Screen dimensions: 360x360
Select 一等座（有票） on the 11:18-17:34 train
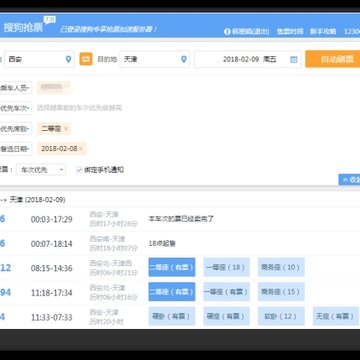[x=226, y=292]
